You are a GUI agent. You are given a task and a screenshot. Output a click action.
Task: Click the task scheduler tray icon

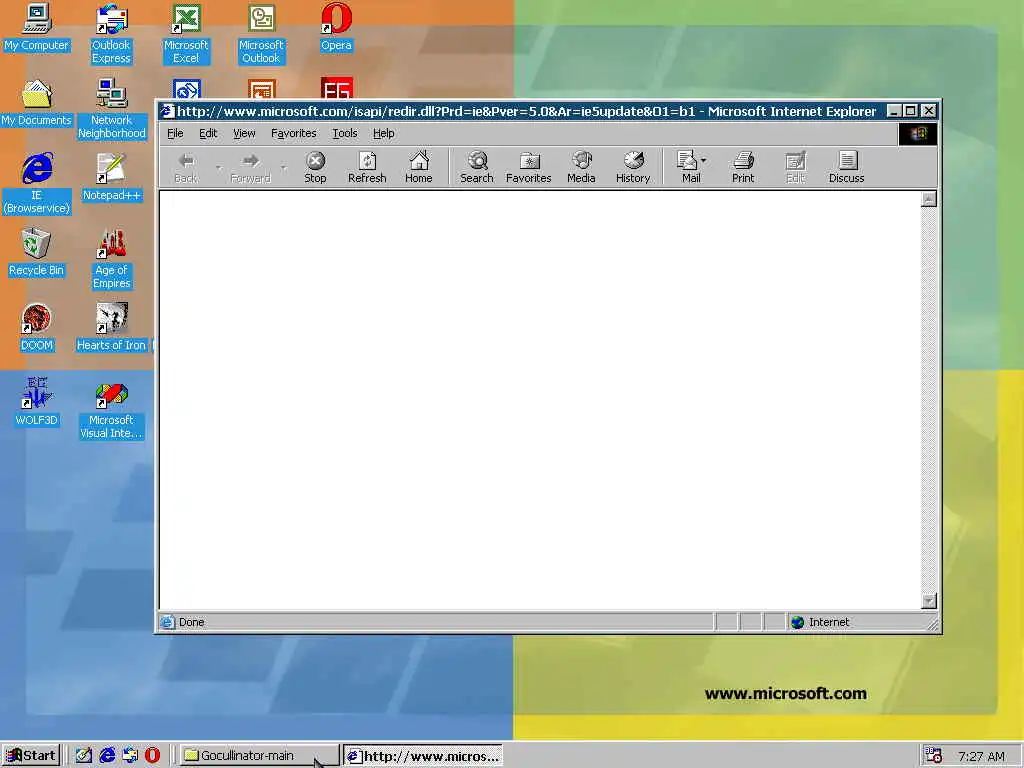(933, 756)
